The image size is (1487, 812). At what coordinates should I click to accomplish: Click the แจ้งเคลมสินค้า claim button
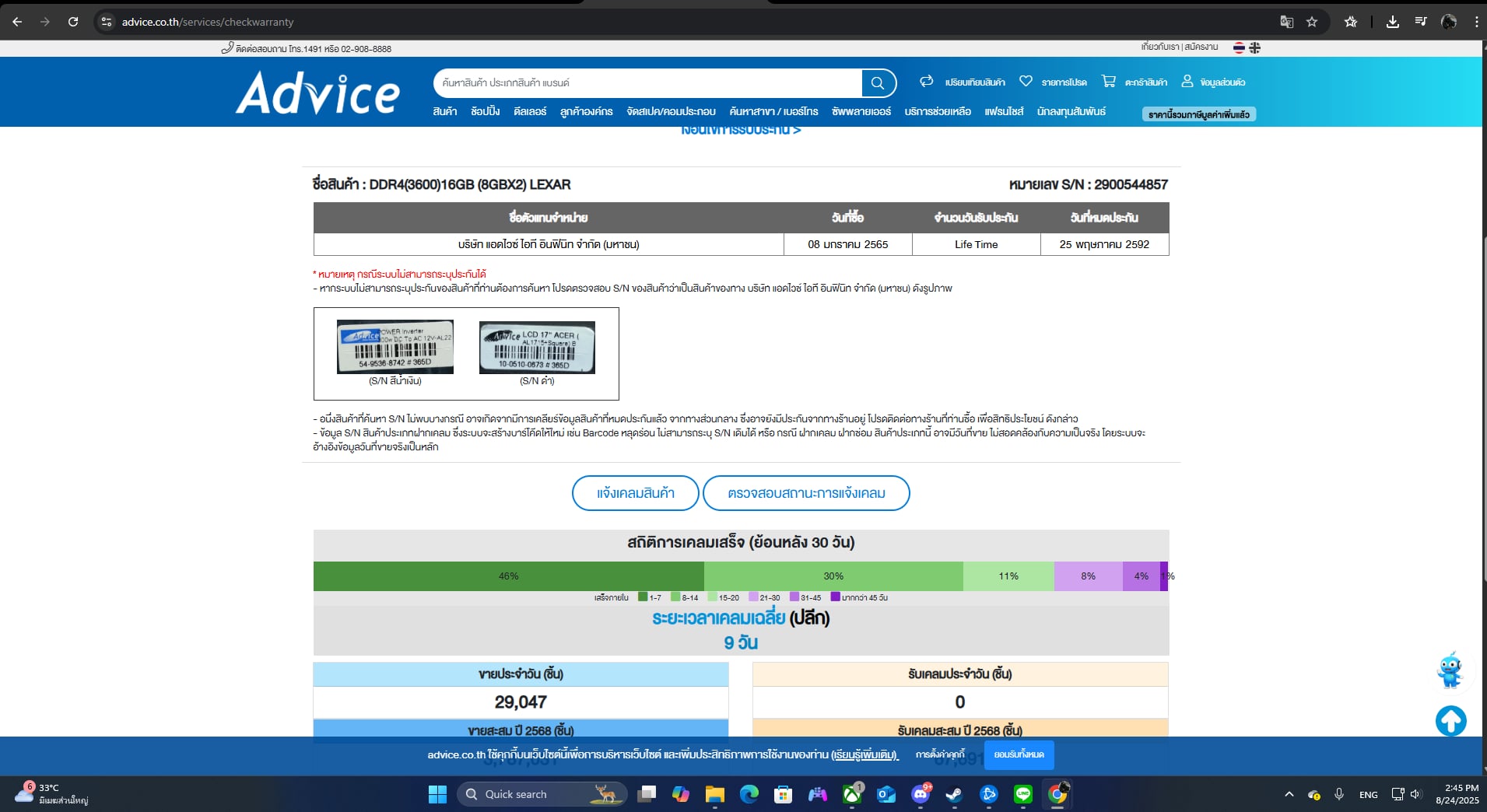pos(635,493)
